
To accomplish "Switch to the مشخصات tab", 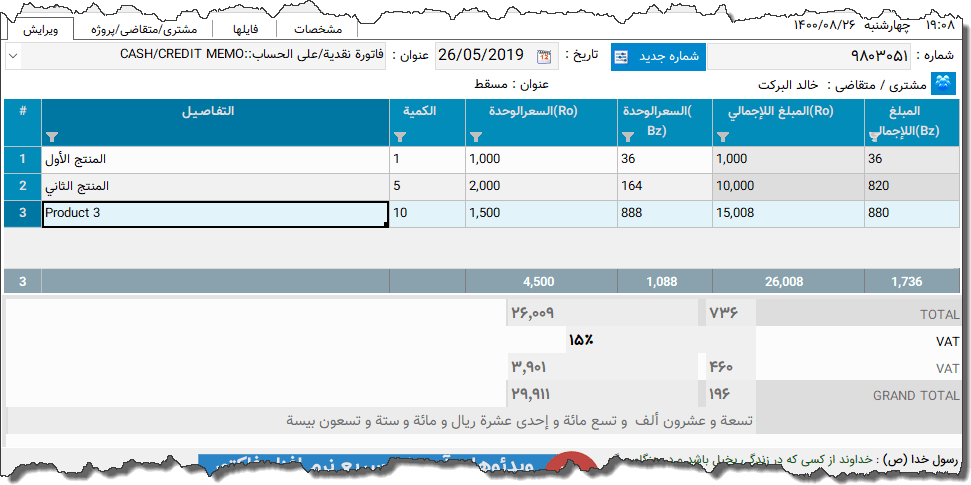I will pos(318,29).
